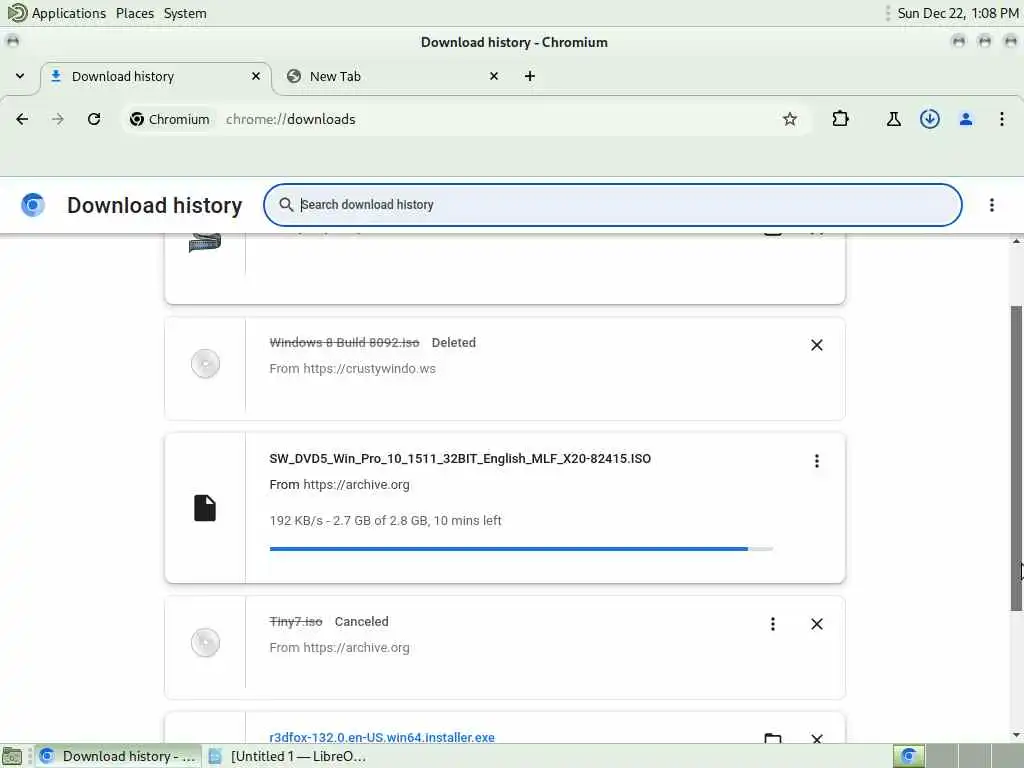
Task: Open Download history page more actions menu
Action: tap(991, 205)
